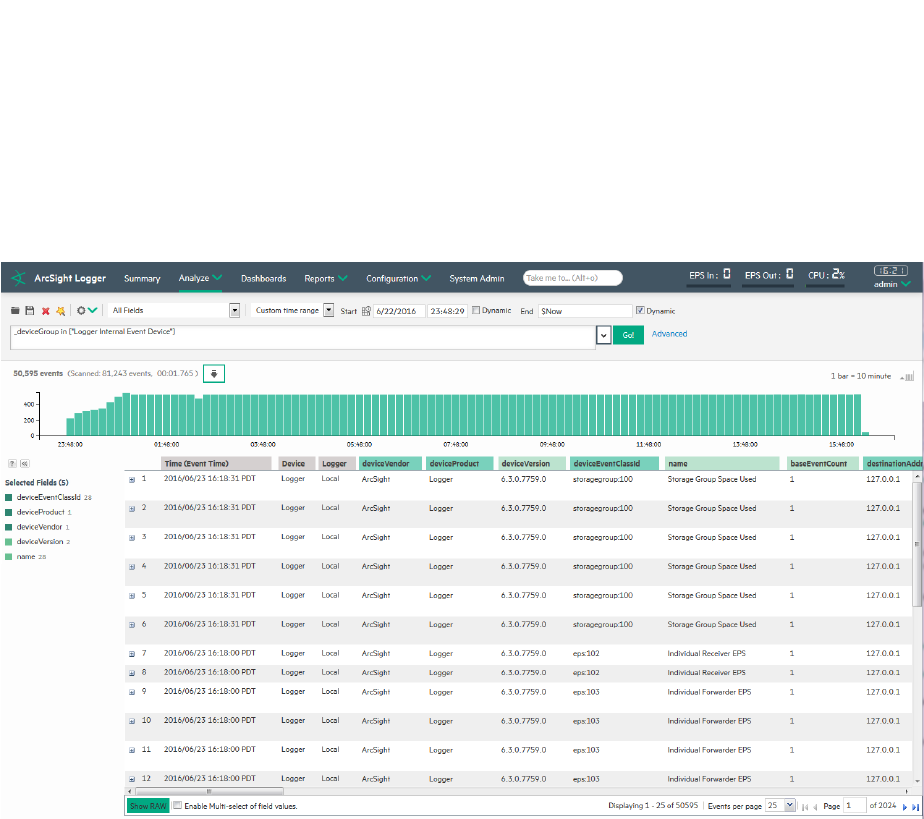Expand event row 7 details
Screen dimensions: 924x819
tap(132, 654)
